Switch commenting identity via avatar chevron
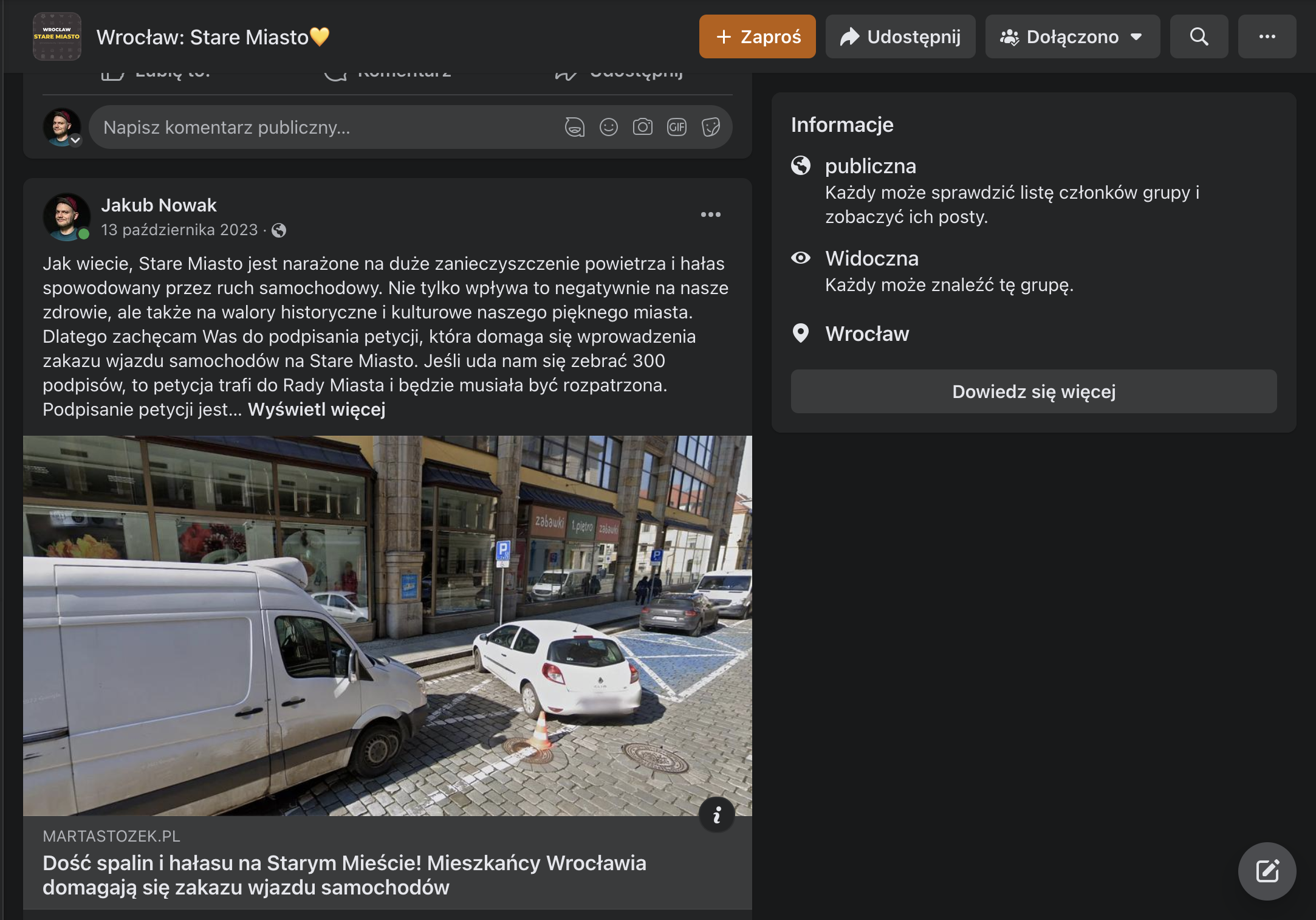This screenshot has height=920, width=1316. coord(75,140)
